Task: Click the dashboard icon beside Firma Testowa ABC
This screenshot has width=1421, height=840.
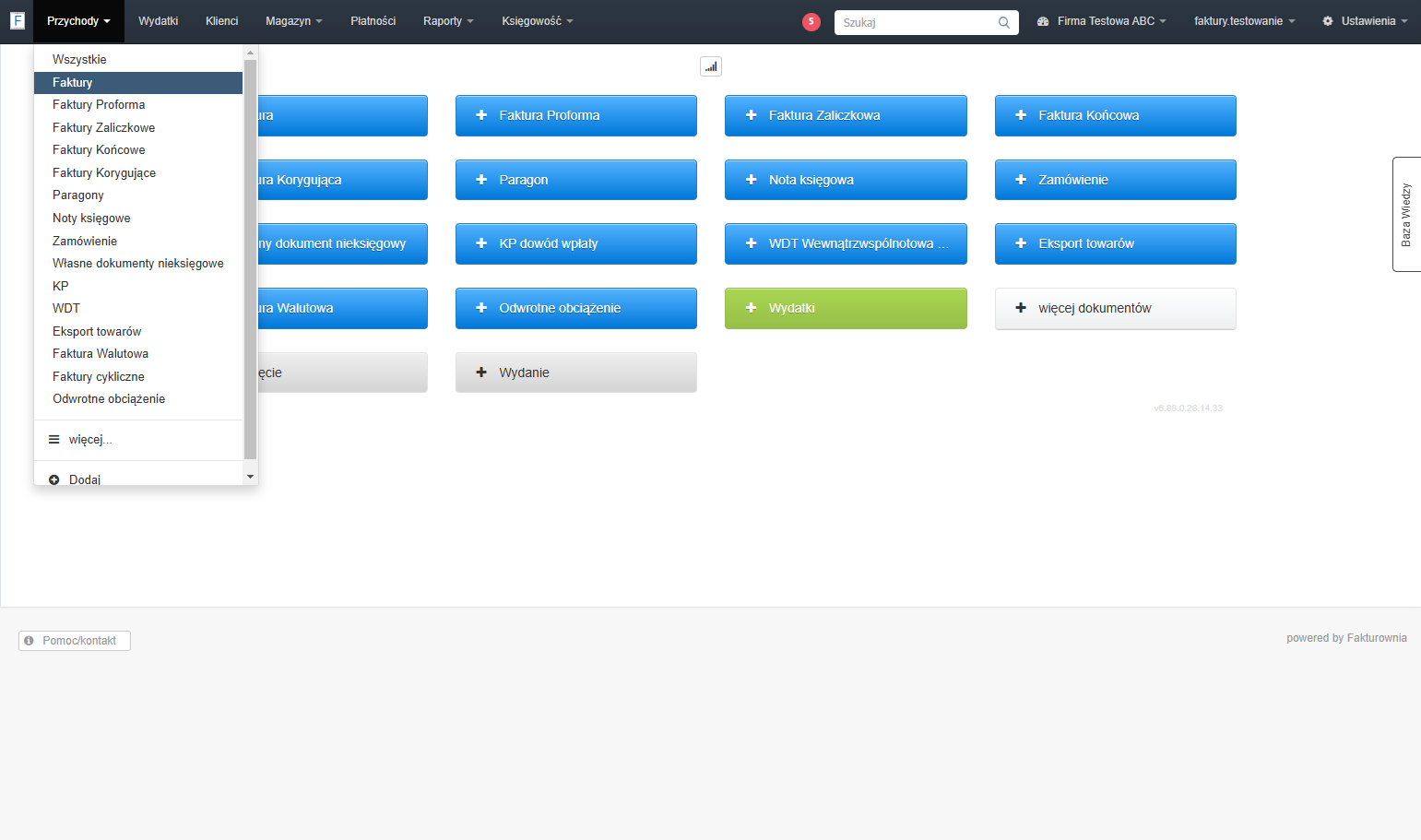Action: click(1043, 21)
